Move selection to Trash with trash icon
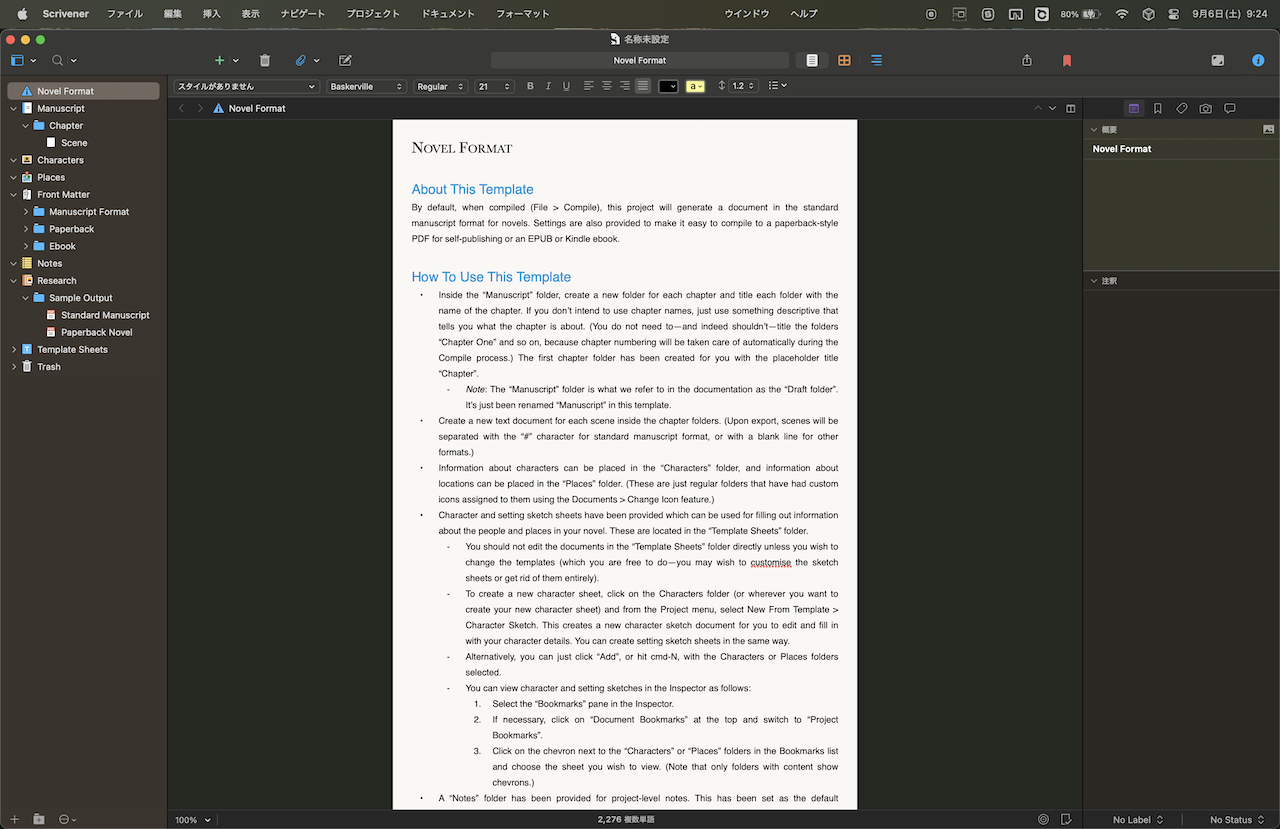The width and height of the screenshot is (1280, 829). point(265,60)
